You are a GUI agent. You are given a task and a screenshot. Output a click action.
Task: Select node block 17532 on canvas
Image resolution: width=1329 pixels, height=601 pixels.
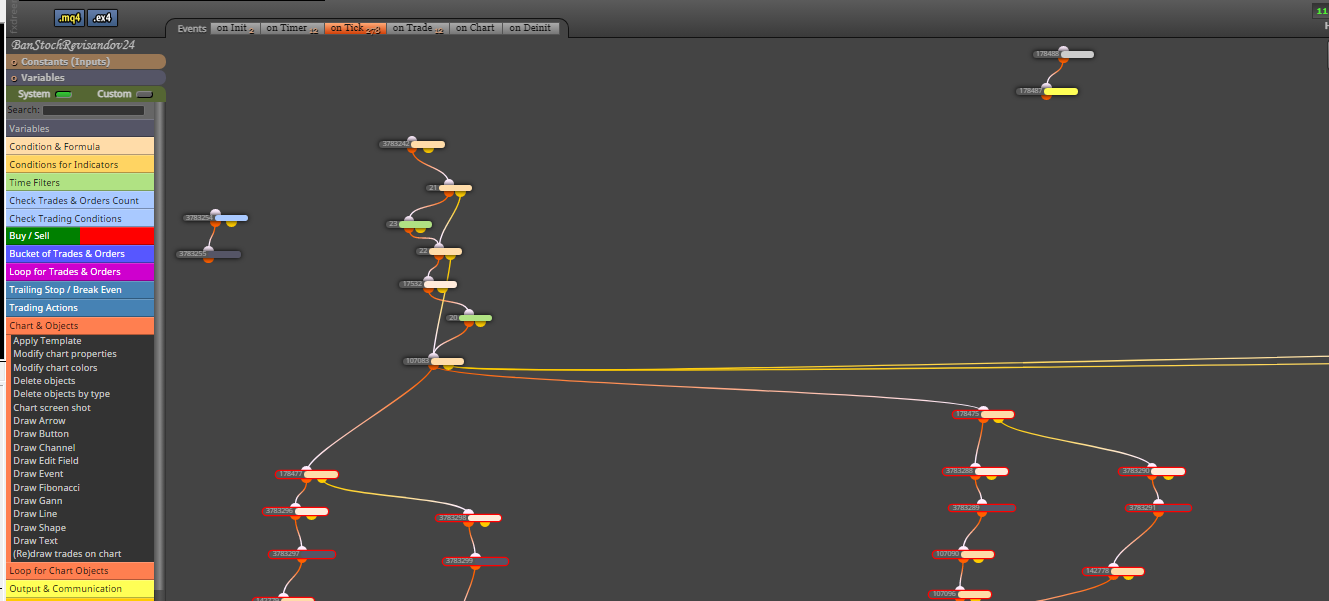(428, 284)
